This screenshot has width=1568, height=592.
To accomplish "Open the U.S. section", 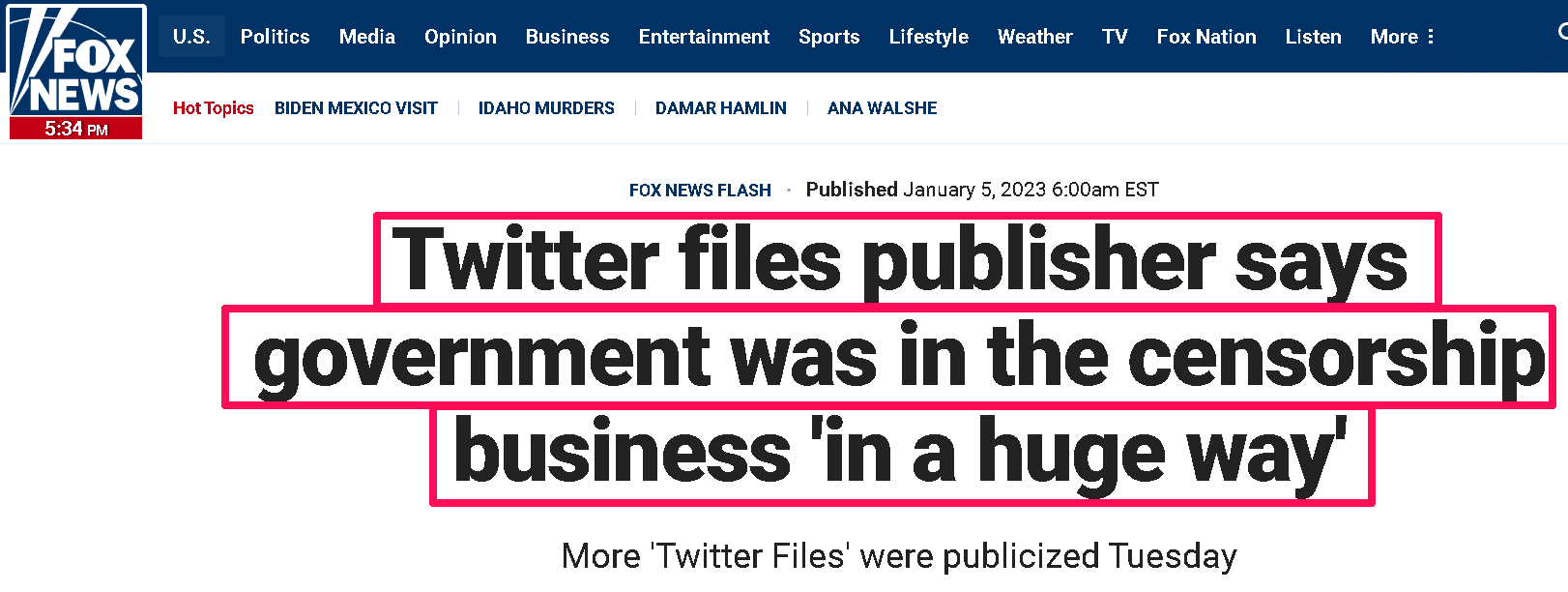I will (x=191, y=37).
